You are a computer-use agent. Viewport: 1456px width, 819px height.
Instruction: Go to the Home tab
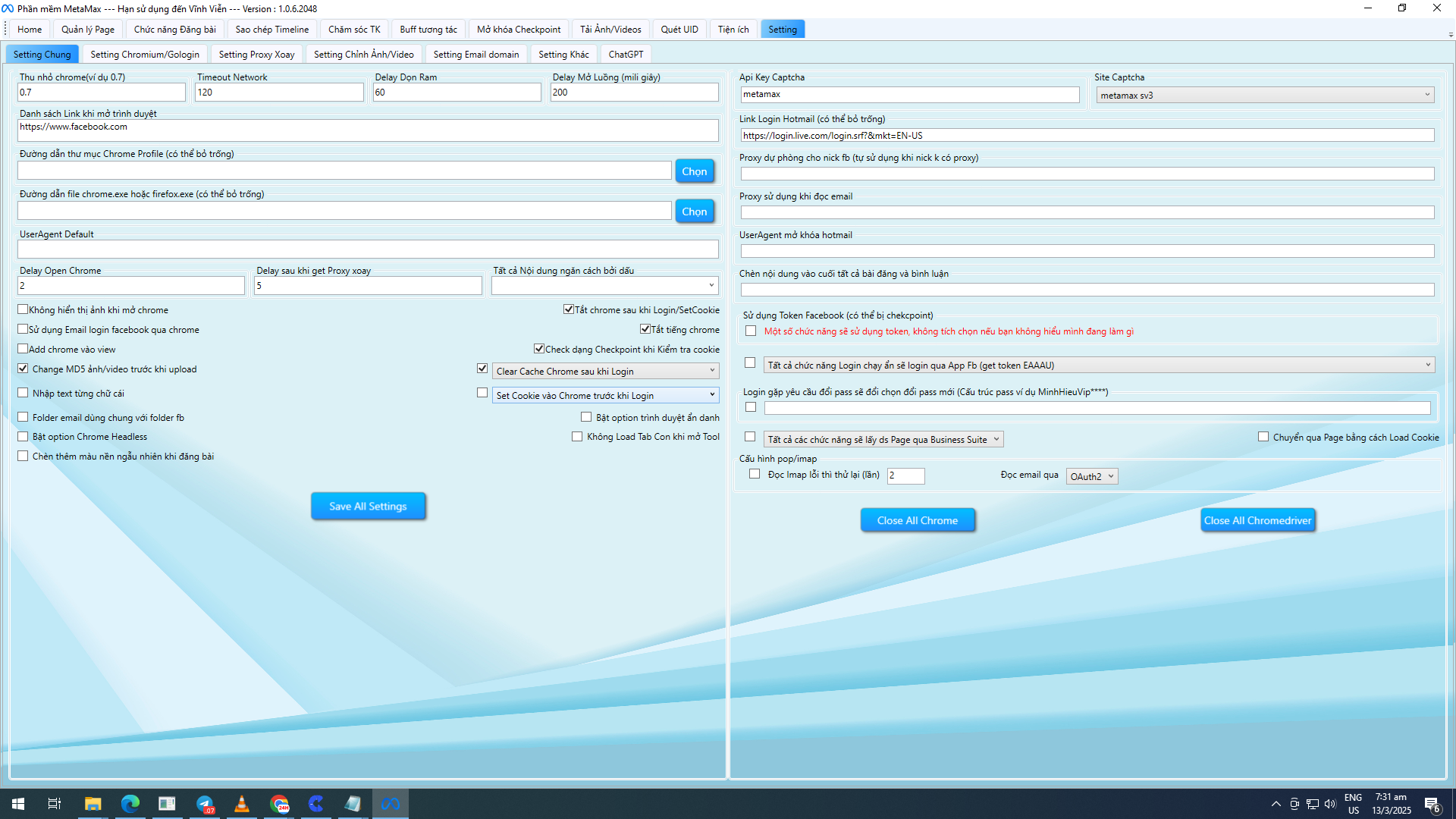pyautogui.click(x=30, y=30)
